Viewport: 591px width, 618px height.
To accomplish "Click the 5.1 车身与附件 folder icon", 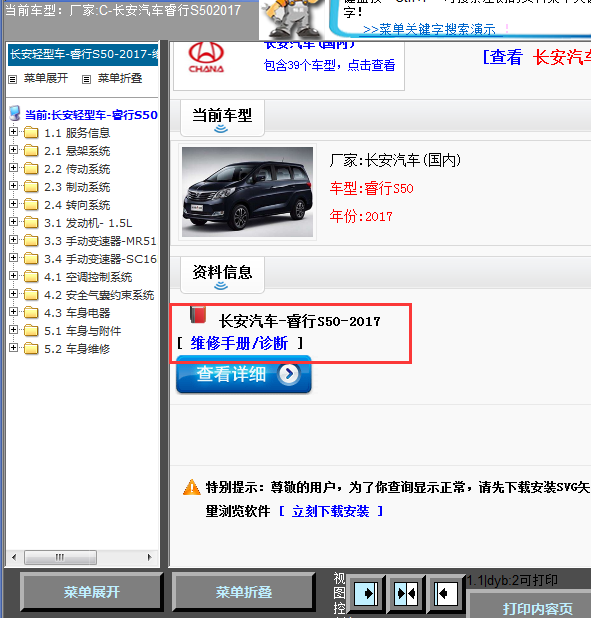I will point(31,331).
